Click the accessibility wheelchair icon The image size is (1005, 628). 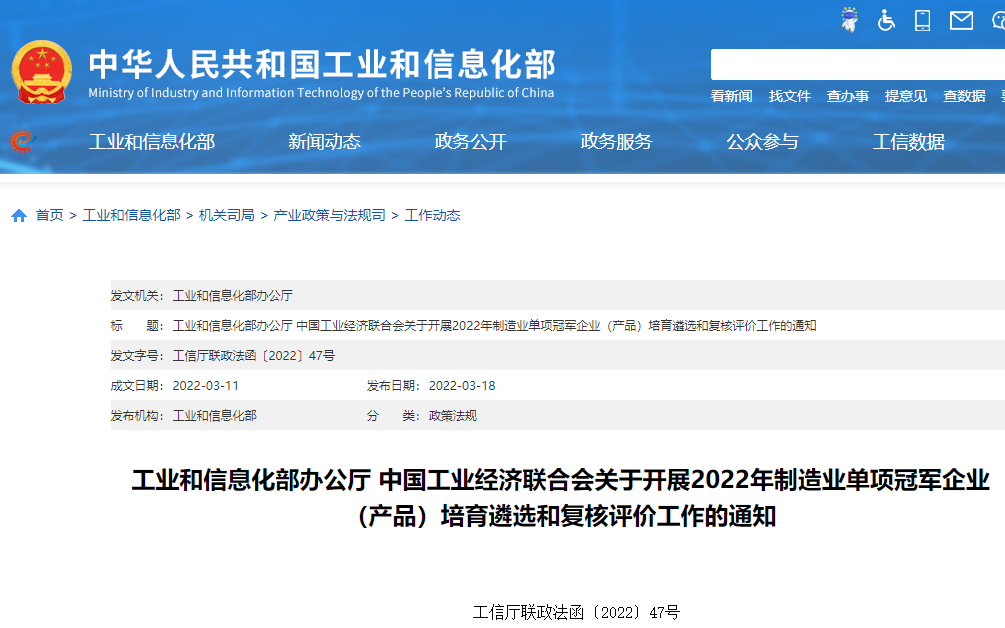pyautogui.click(x=886, y=19)
